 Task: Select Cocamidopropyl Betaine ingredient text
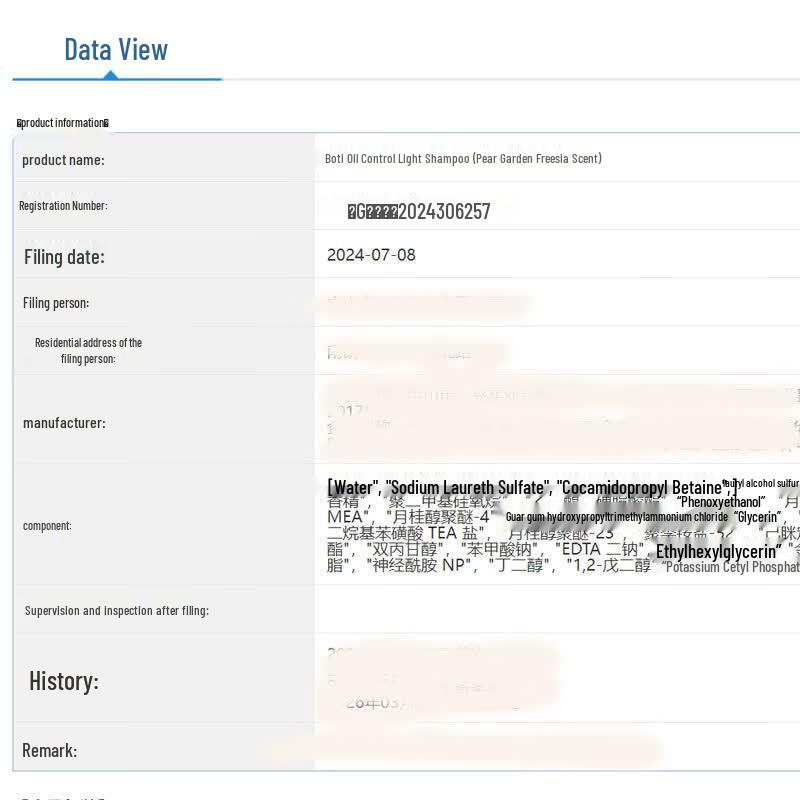point(644,488)
